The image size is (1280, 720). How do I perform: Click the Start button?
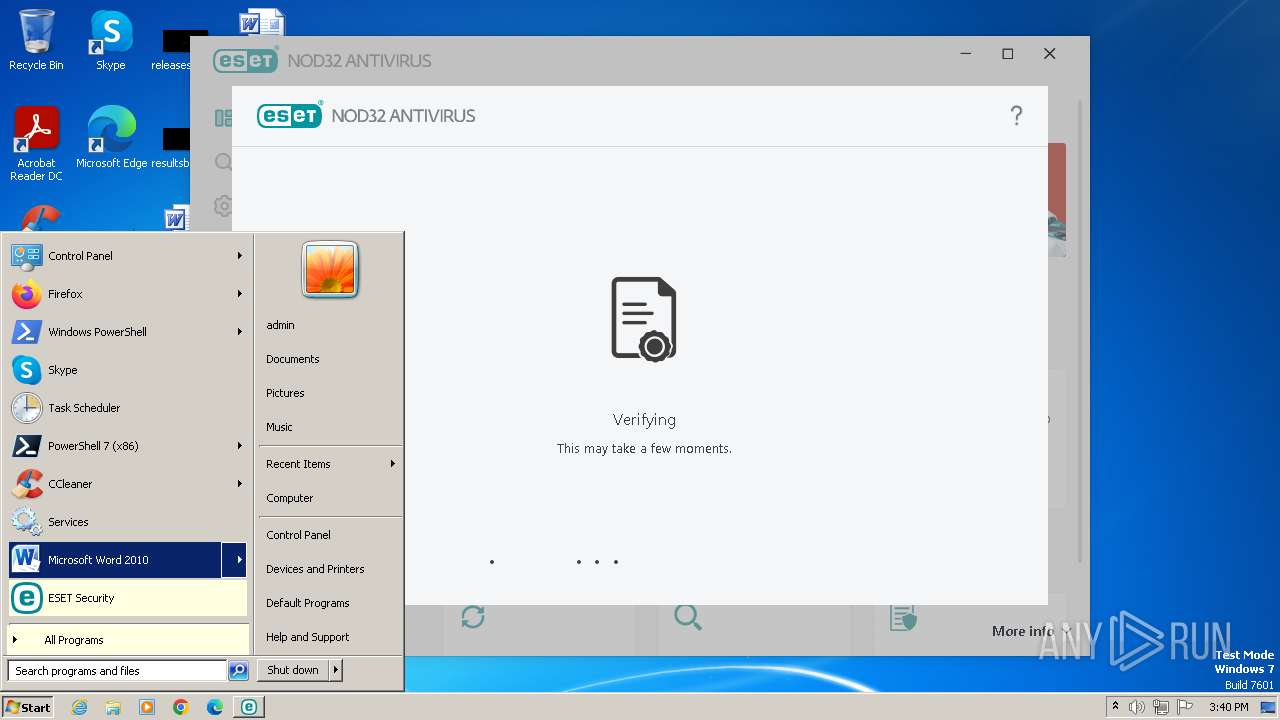28,707
